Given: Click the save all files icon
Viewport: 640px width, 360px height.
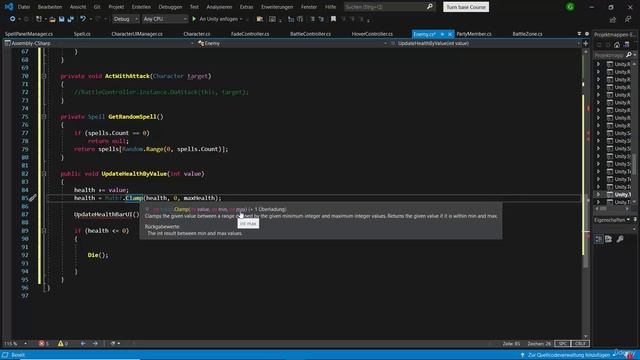Looking at the screenshot, I should [x=71, y=19].
